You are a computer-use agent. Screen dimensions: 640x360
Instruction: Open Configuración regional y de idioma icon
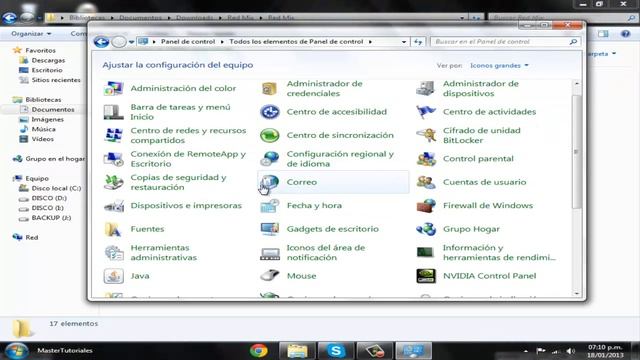coord(269,159)
